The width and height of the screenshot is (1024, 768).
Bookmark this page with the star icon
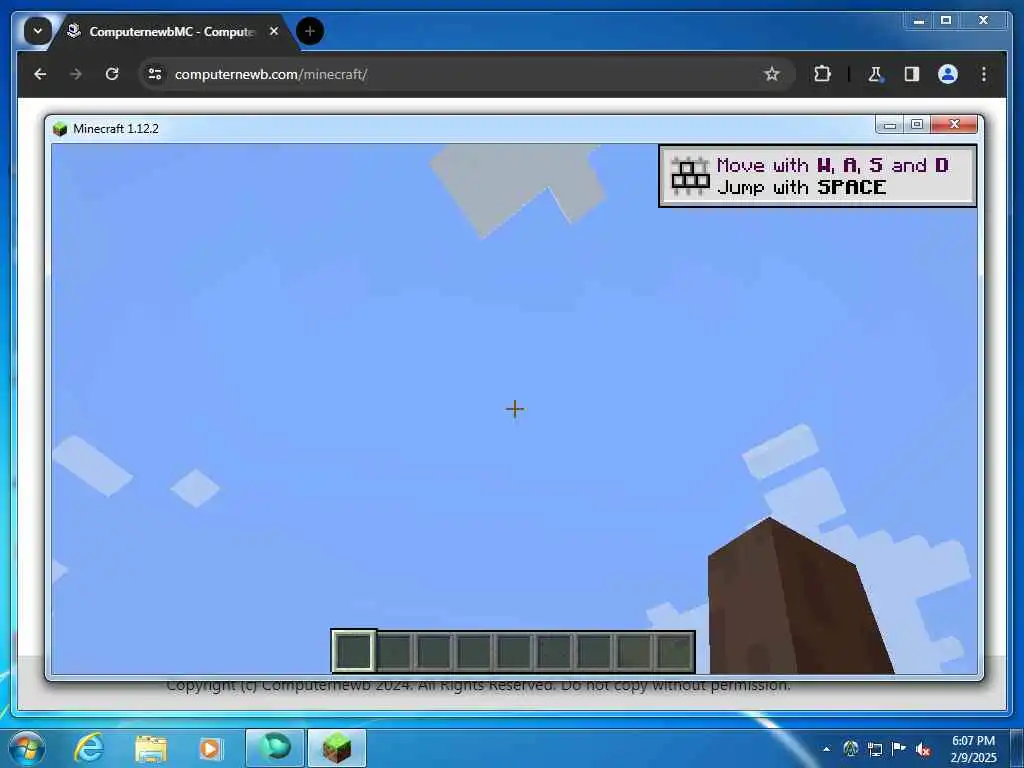click(772, 74)
